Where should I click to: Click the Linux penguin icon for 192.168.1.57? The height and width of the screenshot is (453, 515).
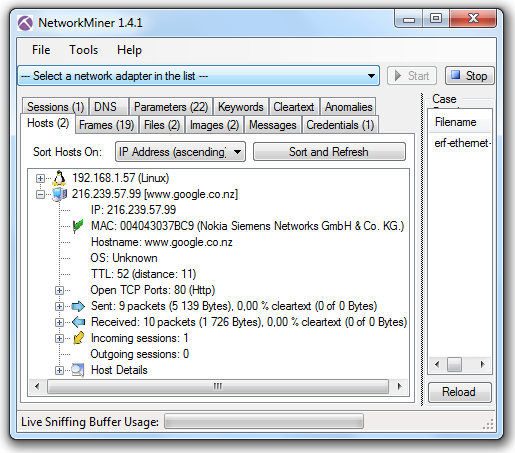click(x=59, y=178)
